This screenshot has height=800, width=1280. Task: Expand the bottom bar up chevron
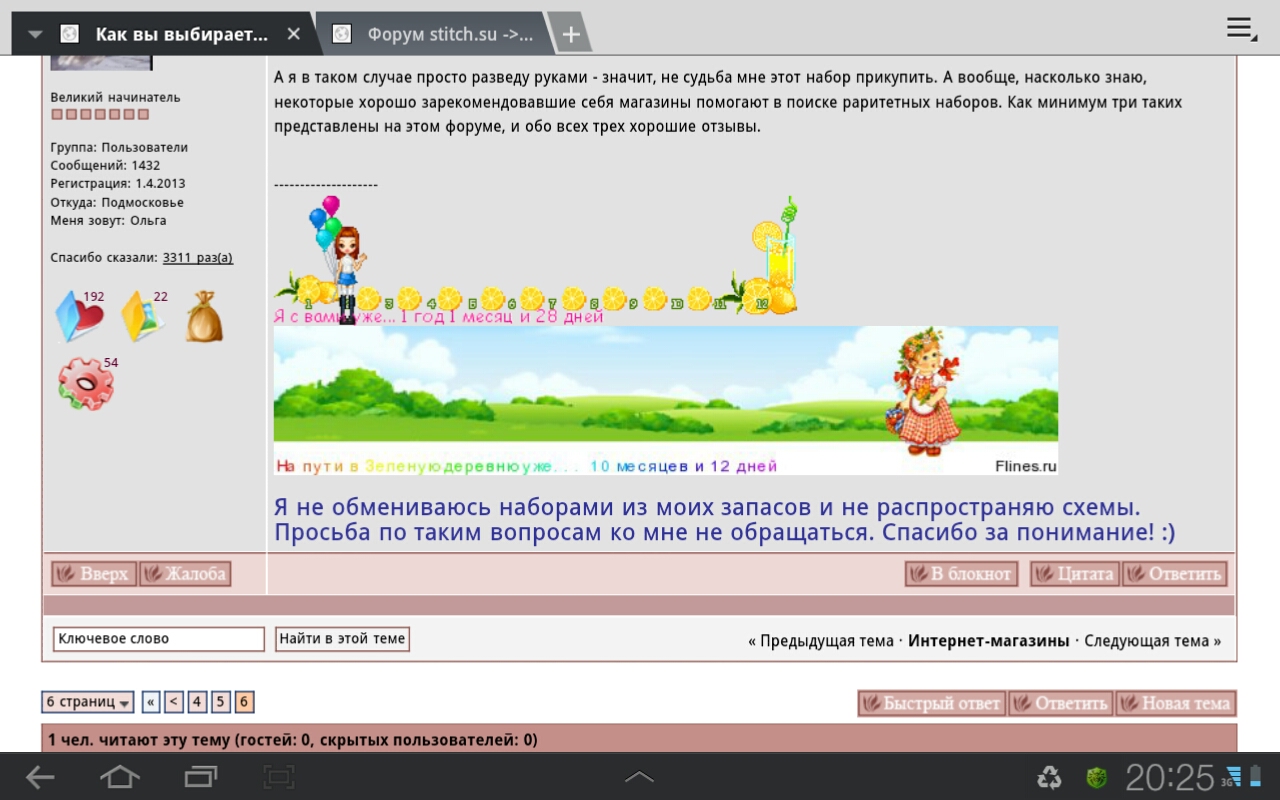point(639,777)
